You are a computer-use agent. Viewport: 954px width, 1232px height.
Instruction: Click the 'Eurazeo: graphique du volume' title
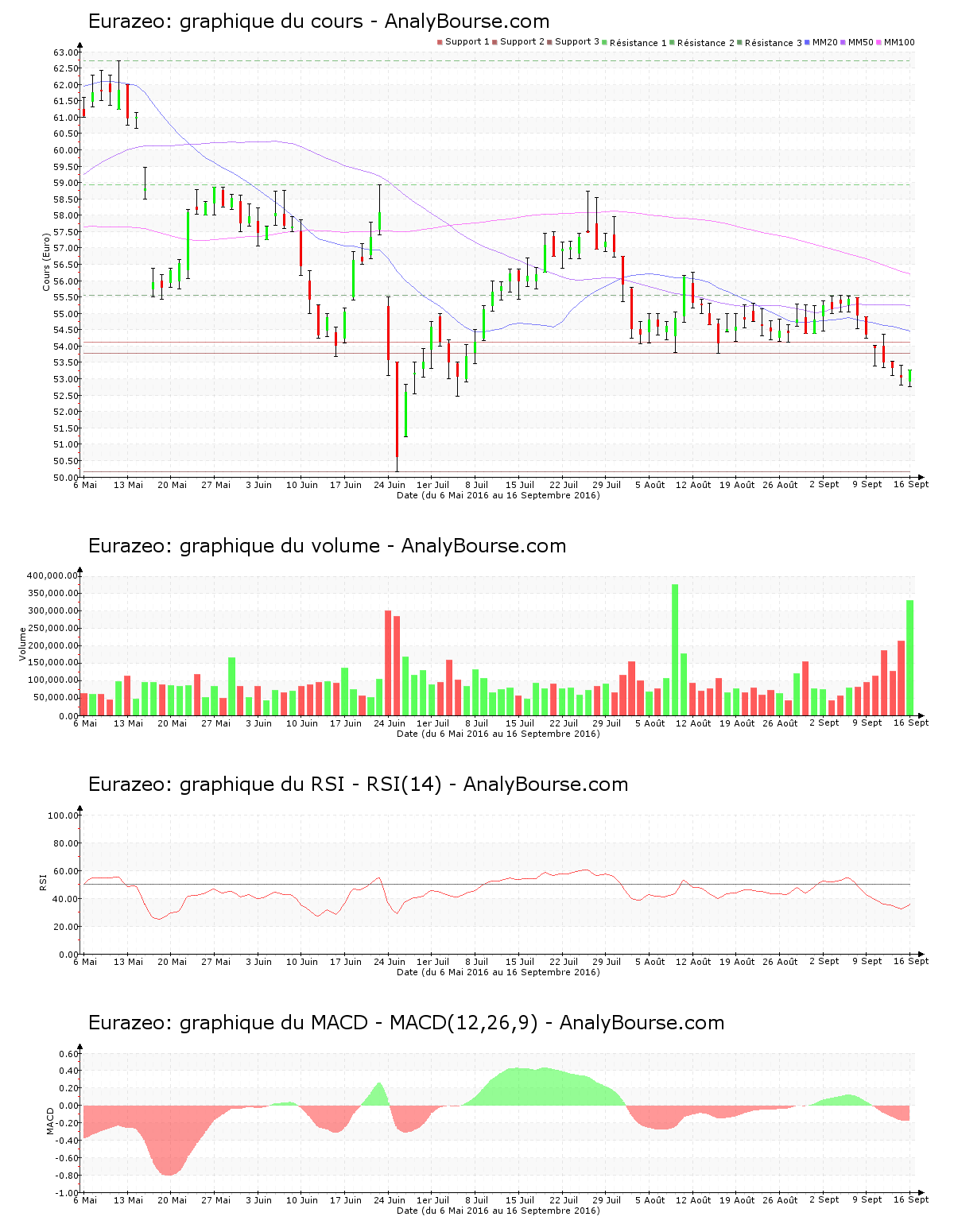click(327, 546)
